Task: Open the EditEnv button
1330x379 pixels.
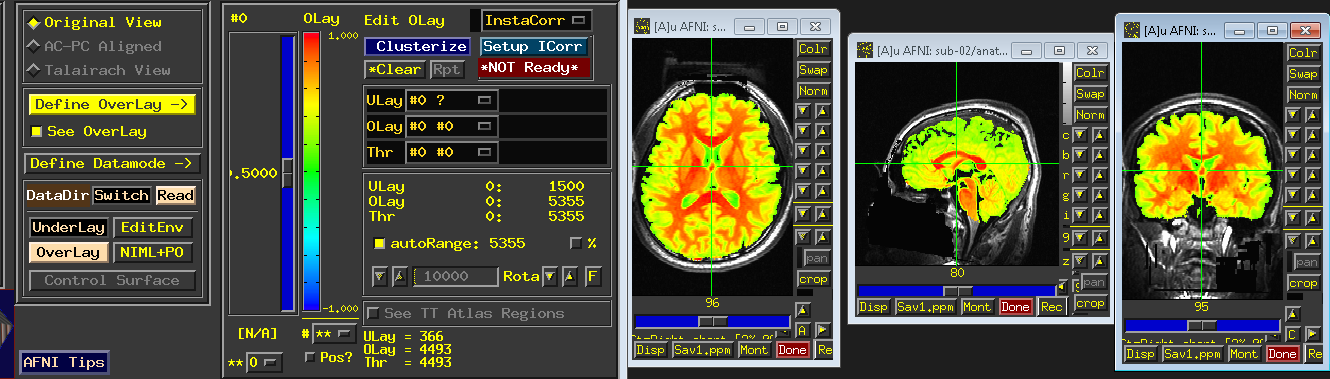Action: pos(153,227)
